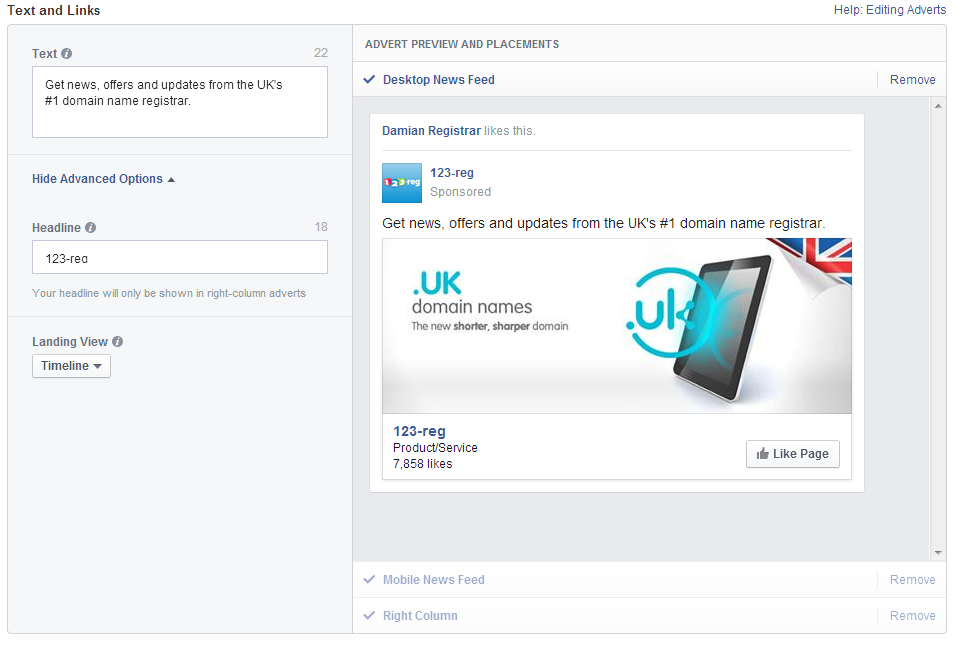The width and height of the screenshot is (955, 645).
Task: Click the Text character count 22
Action: (321, 53)
